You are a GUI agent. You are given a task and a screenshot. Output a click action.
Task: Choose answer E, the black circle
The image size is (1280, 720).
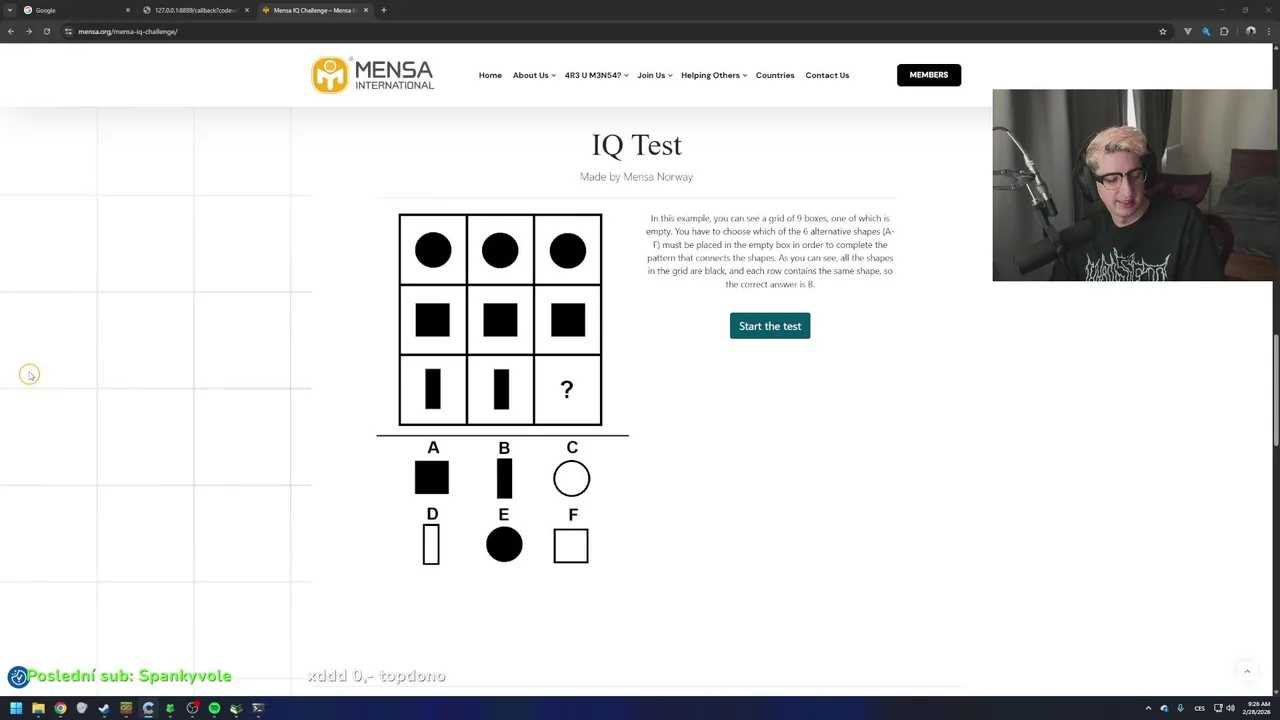pos(504,545)
